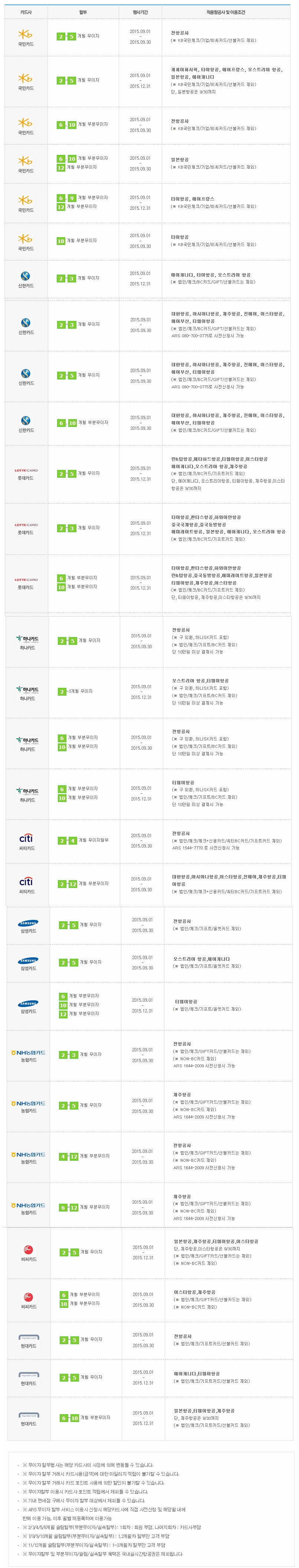Screen dimensions: 299x1568
Task: Click the BC card logo in the 6 and 10 month row
Action: click(28, 1296)
